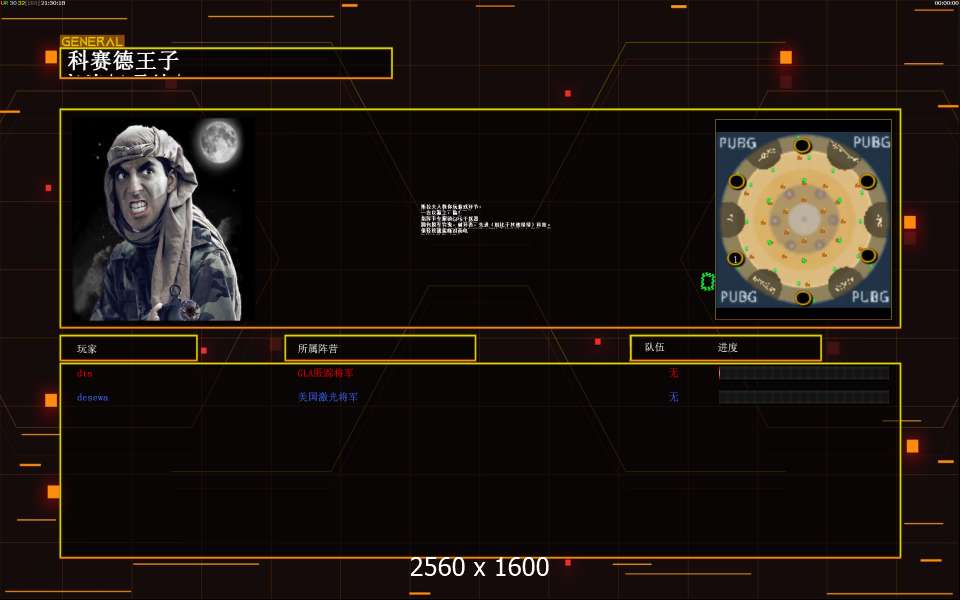Image resolution: width=960 pixels, height=600 pixels.
Task: Select the red player name dts
Action: (84, 373)
